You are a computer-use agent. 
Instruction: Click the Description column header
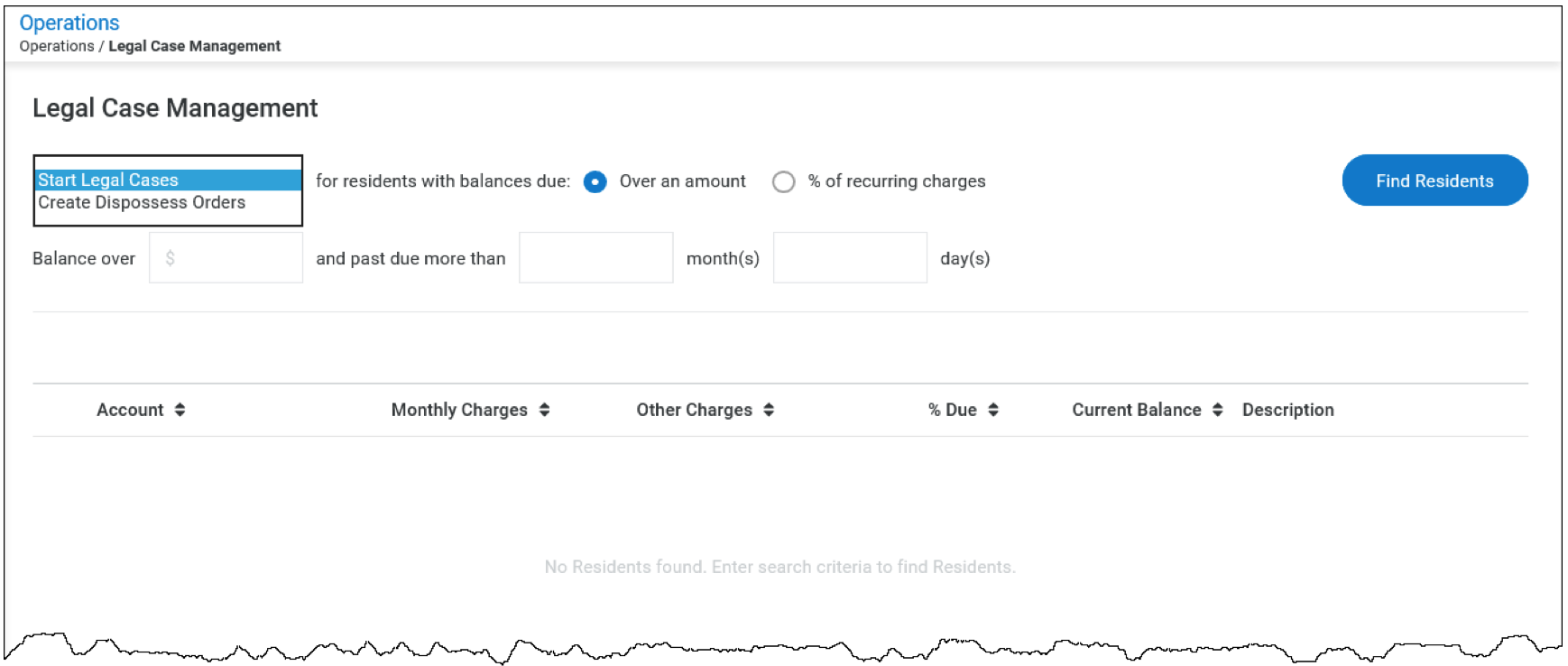1287,410
